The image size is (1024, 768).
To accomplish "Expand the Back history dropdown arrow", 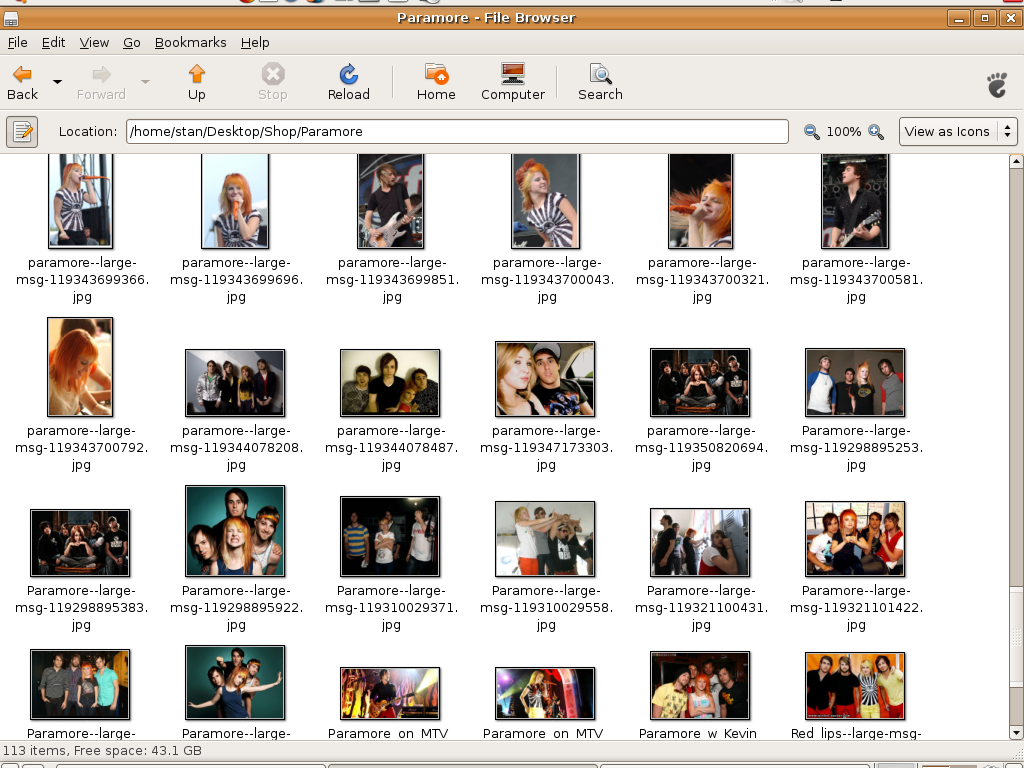I will (x=57, y=81).
